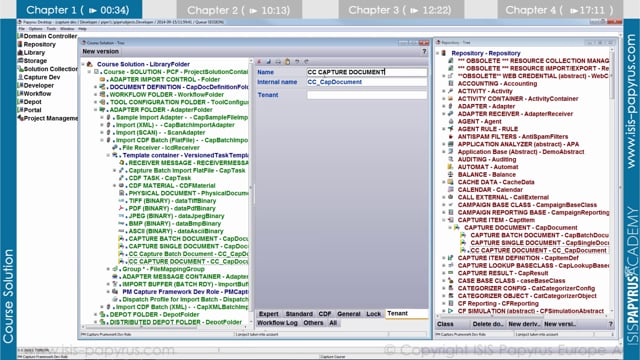The image size is (640, 360).
Task: Click the CF SIMULATION play-shaped icon
Action: 451,311
